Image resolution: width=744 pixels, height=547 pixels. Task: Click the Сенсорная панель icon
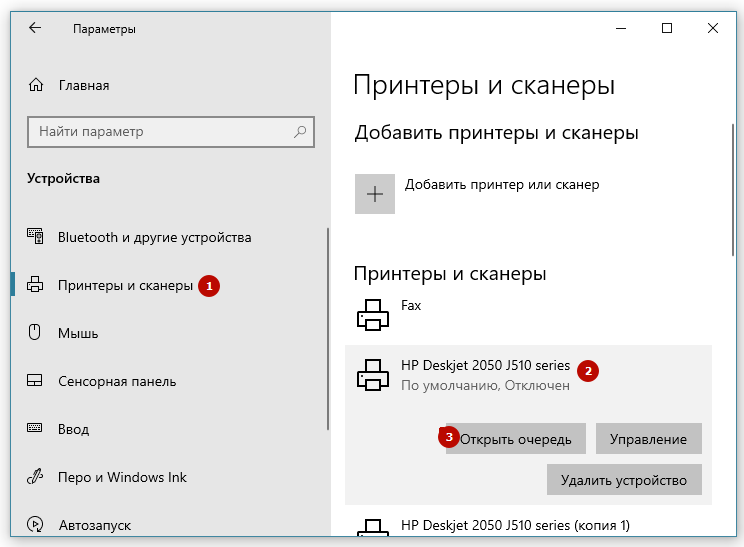coord(36,381)
